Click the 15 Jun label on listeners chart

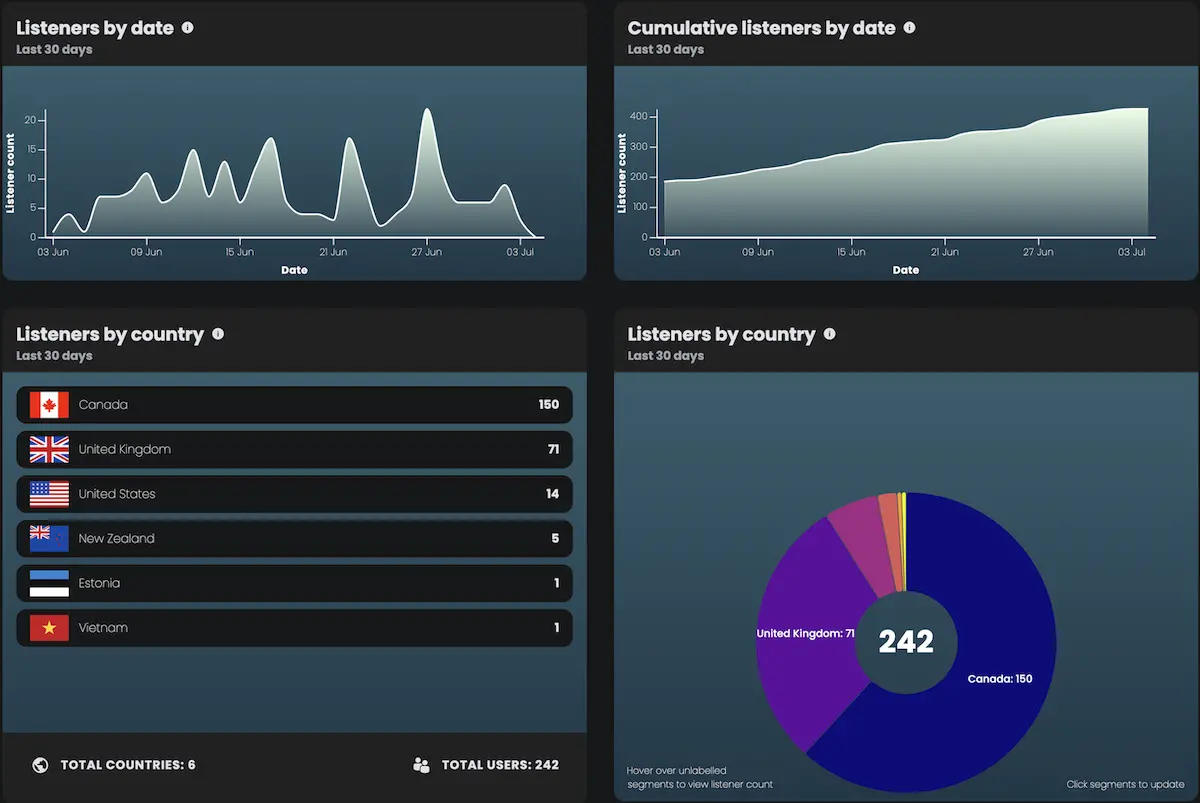tap(240, 252)
